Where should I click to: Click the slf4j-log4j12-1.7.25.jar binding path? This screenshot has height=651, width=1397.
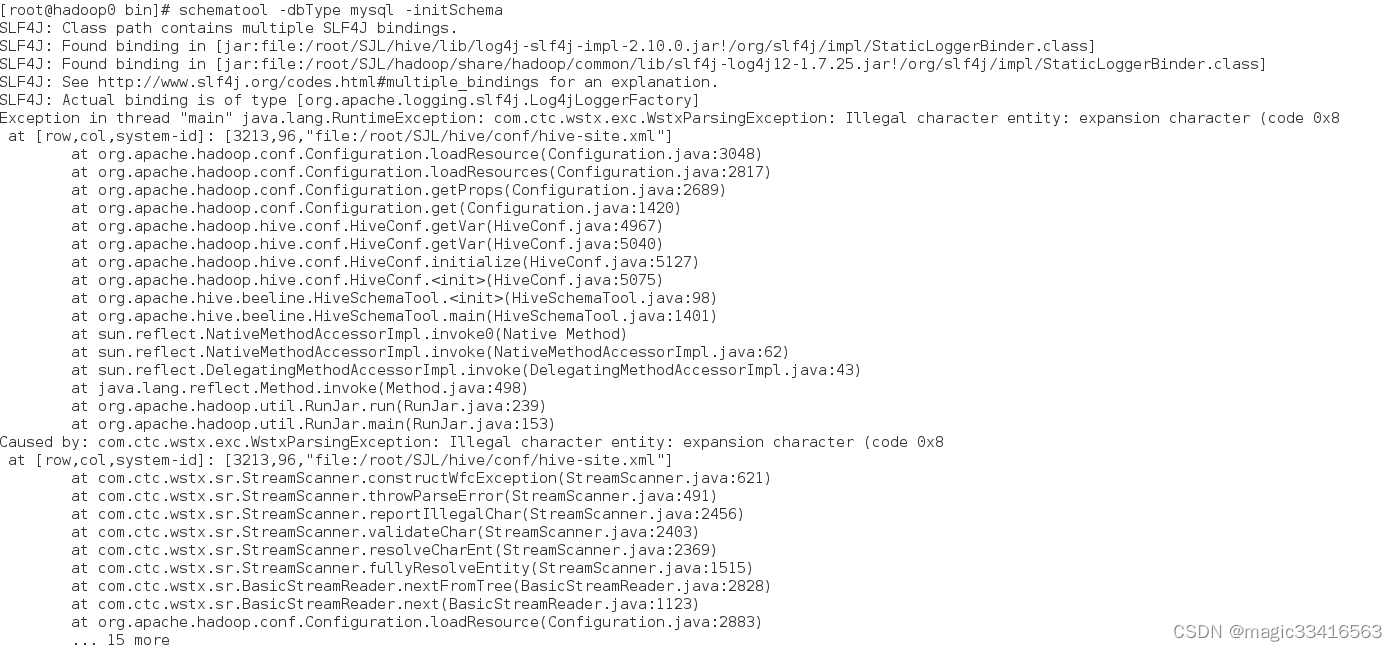click(741, 64)
